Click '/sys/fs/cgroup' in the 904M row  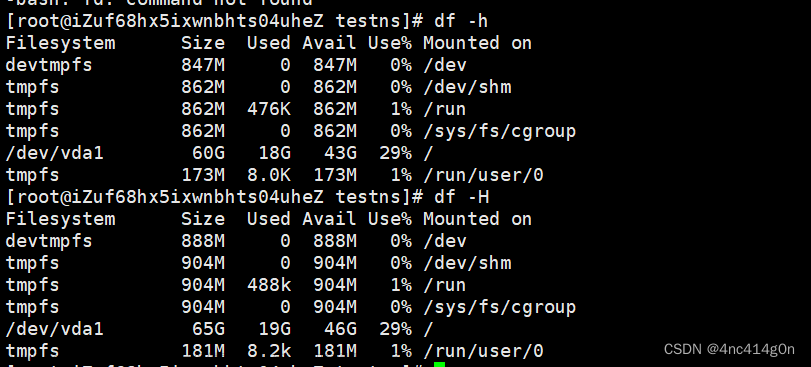tap(500, 308)
